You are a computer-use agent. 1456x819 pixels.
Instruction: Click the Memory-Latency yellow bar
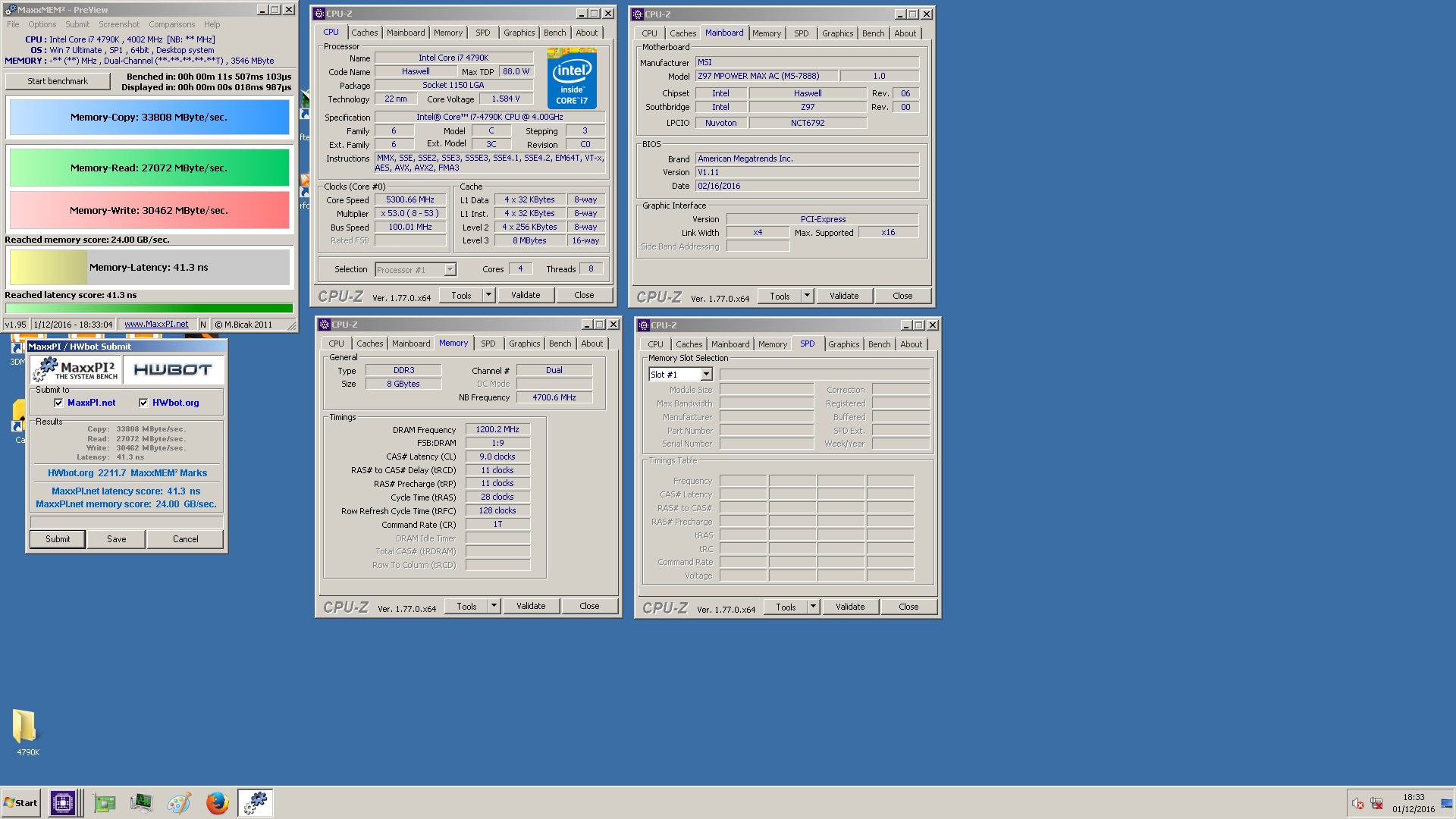tap(149, 267)
